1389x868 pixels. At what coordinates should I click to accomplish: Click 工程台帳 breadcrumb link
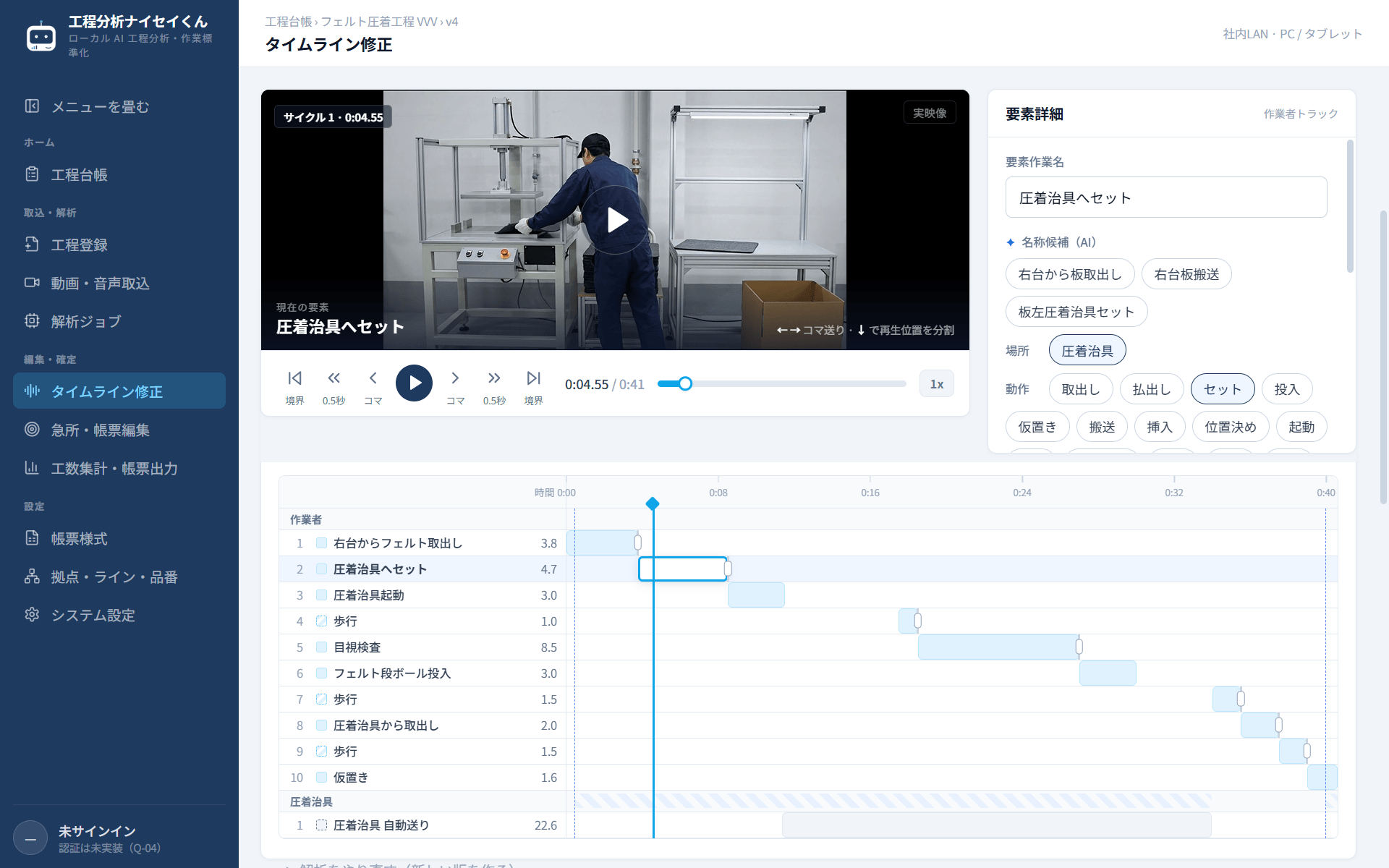click(x=289, y=22)
